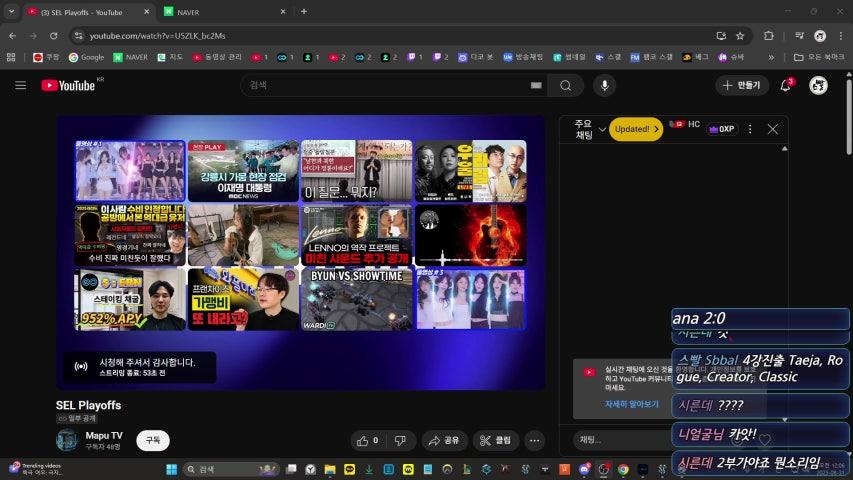Click the address bar URL
The image size is (853, 480).
(x=157, y=36)
